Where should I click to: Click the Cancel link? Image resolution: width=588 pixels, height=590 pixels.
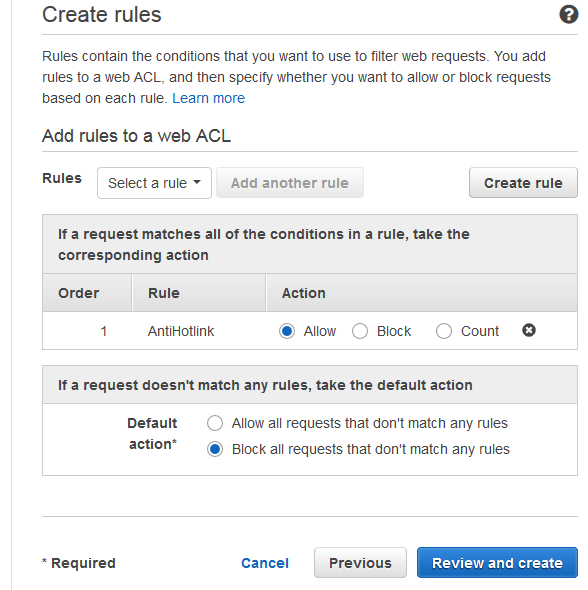pyautogui.click(x=265, y=563)
